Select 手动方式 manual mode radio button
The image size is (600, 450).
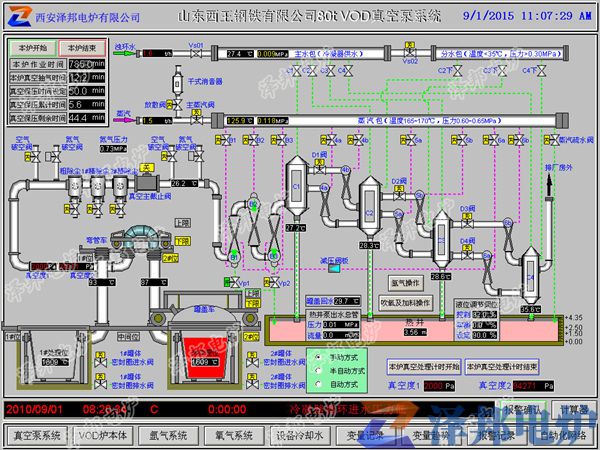(x=318, y=356)
